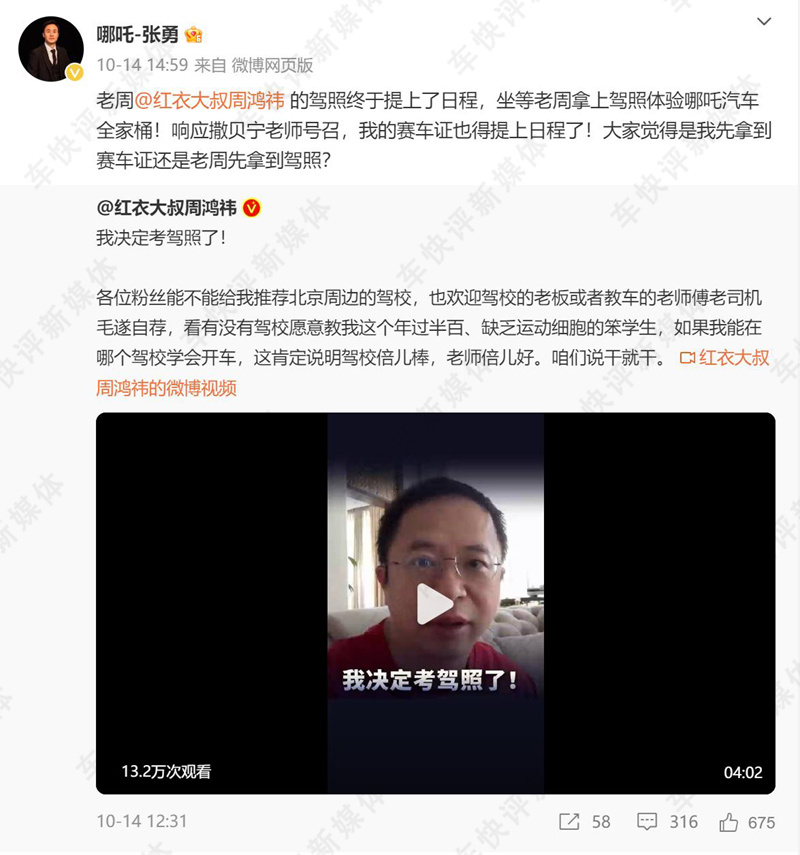Click the 微博网页版 source link
Screen dimensions: 800x855
tap(272, 65)
